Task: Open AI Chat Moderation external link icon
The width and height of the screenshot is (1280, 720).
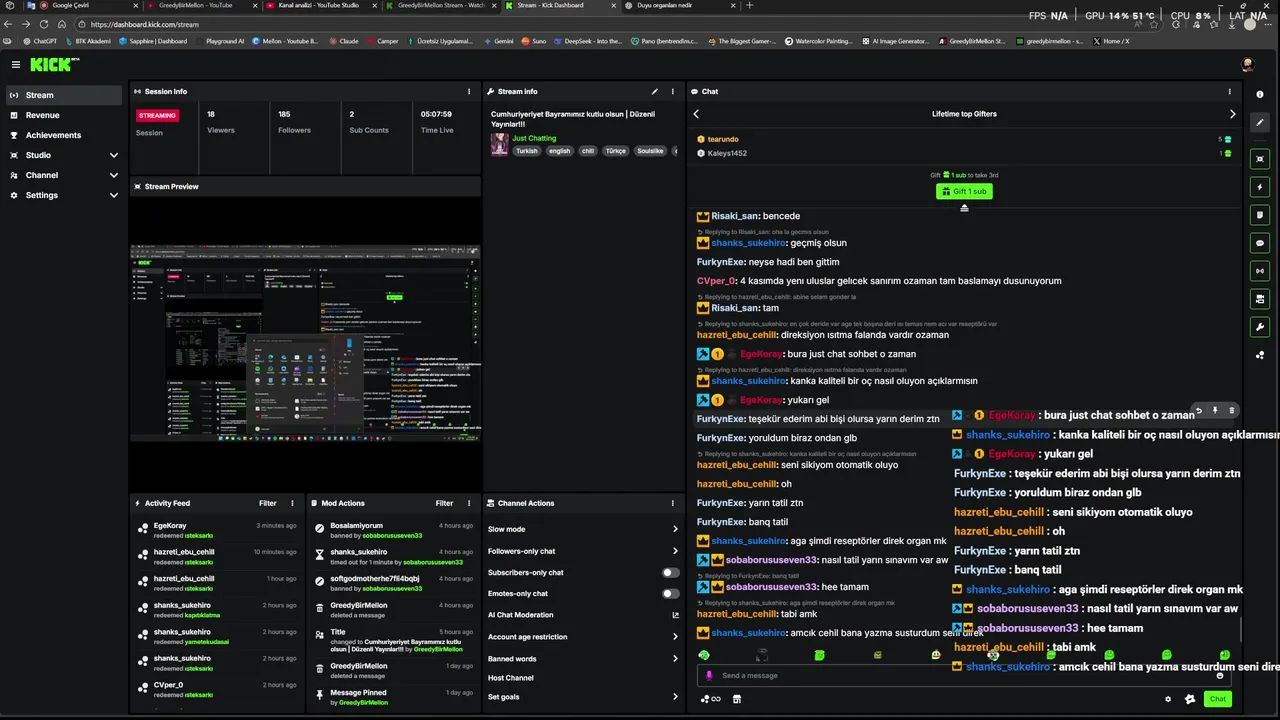Action: click(x=675, y=615)
